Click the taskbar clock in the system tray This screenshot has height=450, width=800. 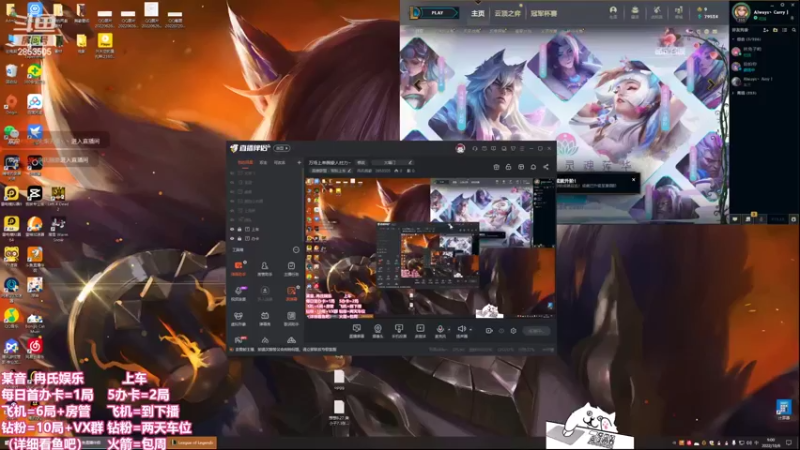[x=771, y=442]
